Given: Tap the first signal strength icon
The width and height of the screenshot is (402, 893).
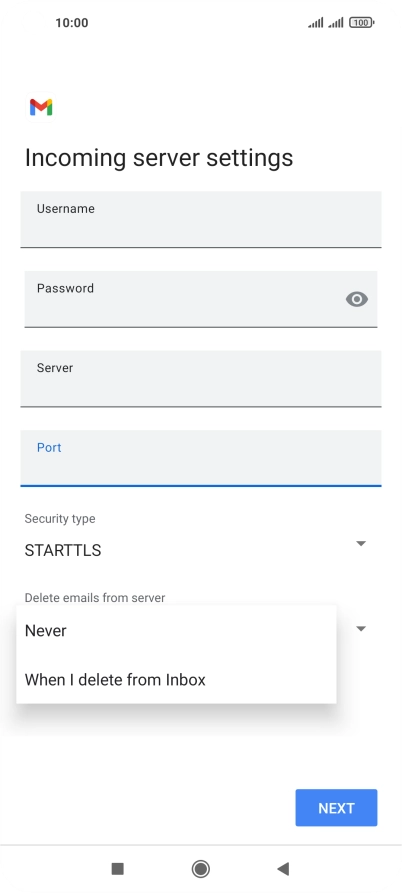Looking at the screenshot, I should [x=315, y=23].
